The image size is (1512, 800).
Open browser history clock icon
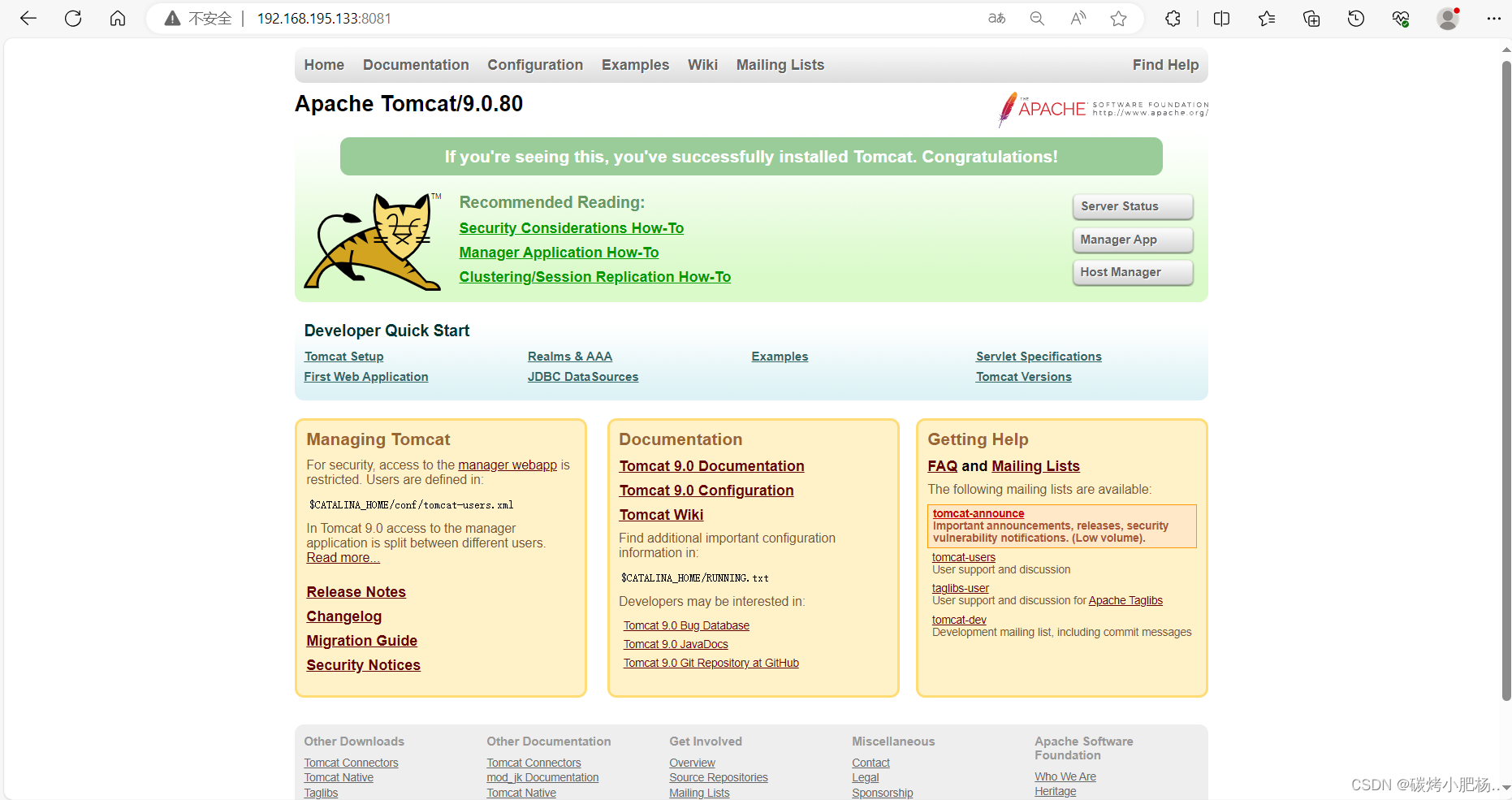tap(1356, 19)
